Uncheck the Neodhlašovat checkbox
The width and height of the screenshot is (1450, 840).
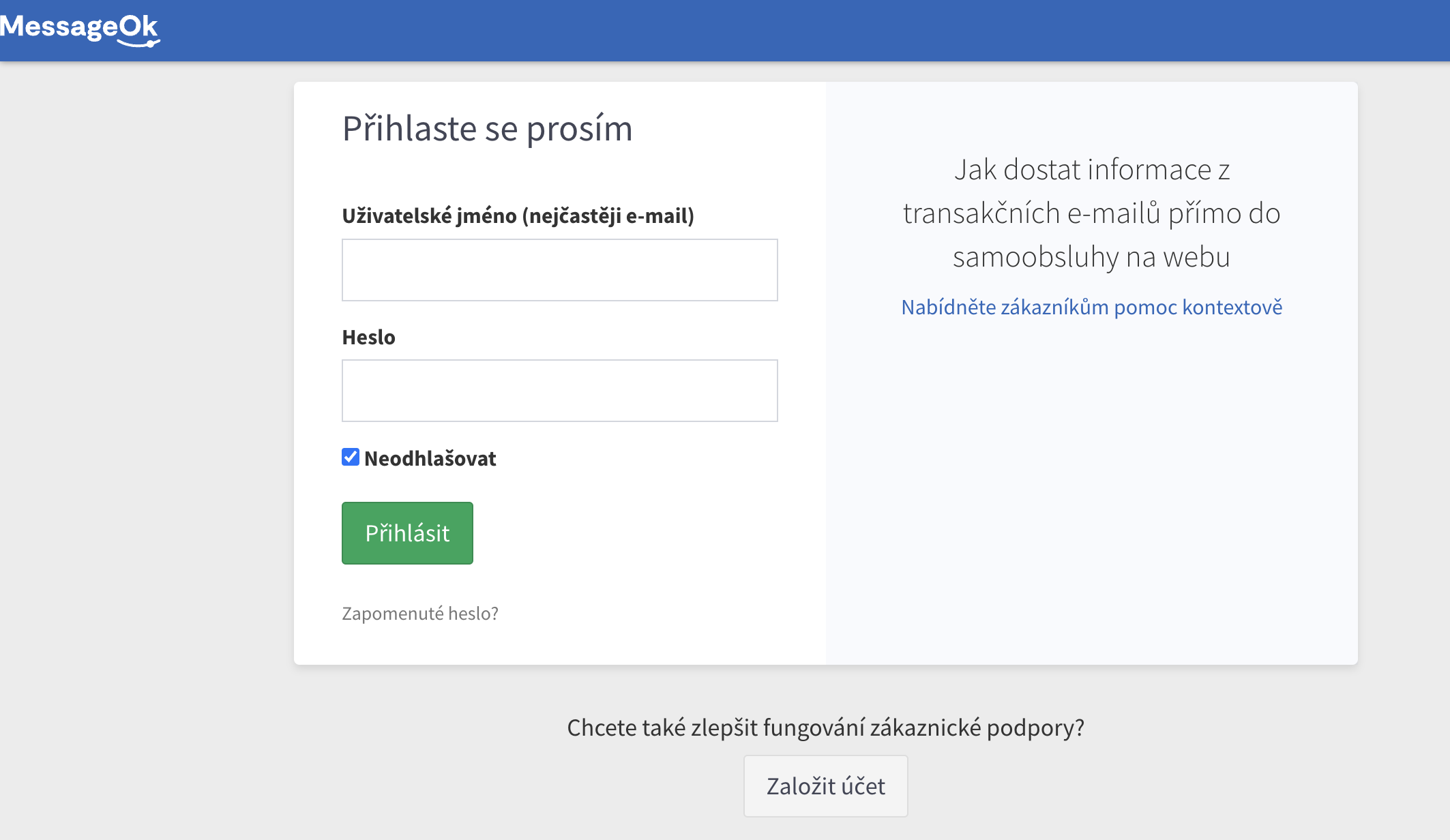(x=351, y=457)
